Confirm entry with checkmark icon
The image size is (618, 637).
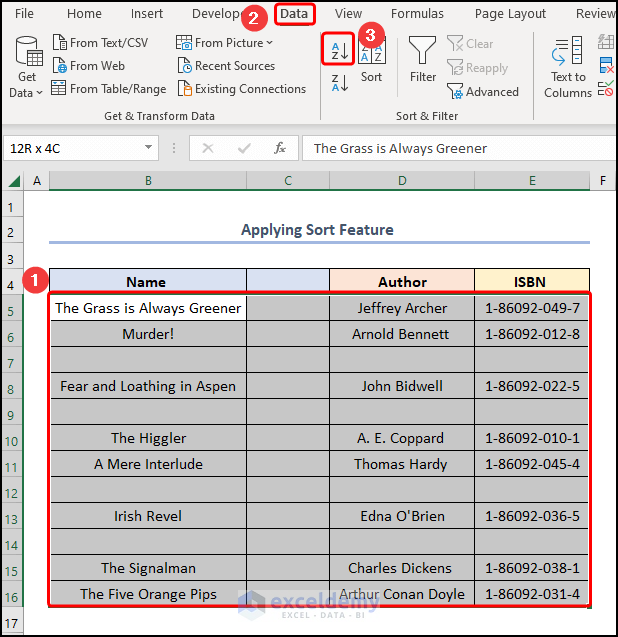click(x=244, y=148)
